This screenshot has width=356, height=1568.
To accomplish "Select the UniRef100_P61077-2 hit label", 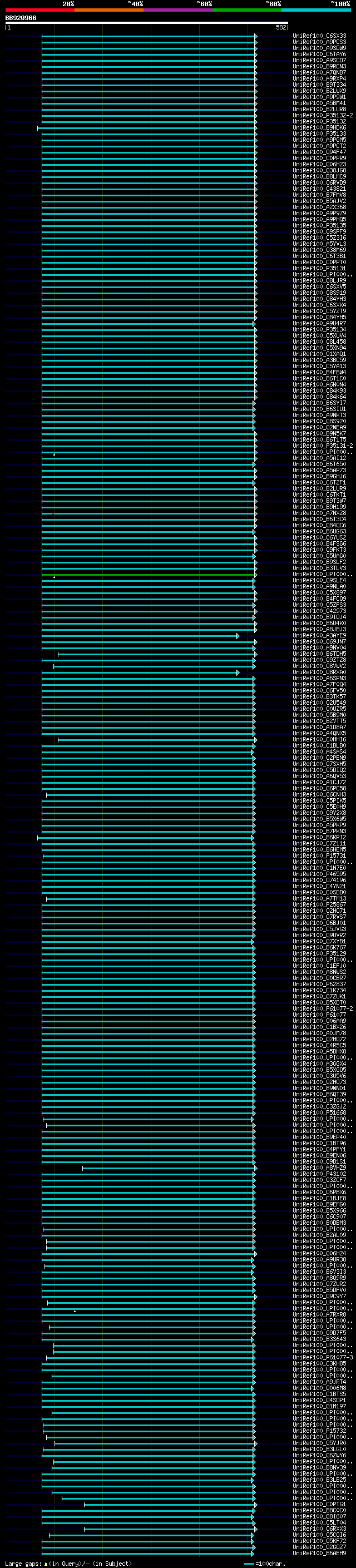I will [323, 1009].
